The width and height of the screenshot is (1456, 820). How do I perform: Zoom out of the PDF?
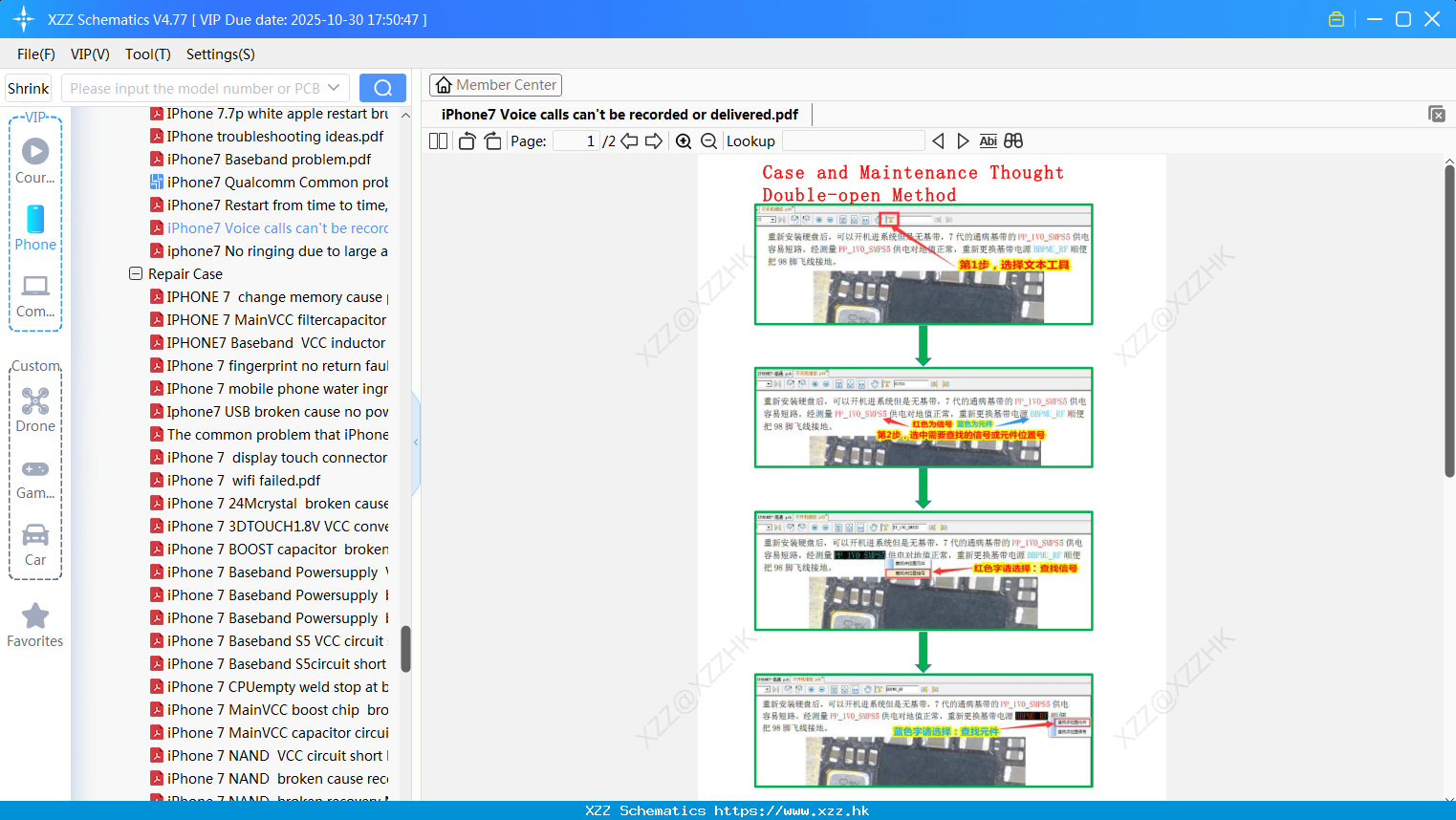click(709, 141)
